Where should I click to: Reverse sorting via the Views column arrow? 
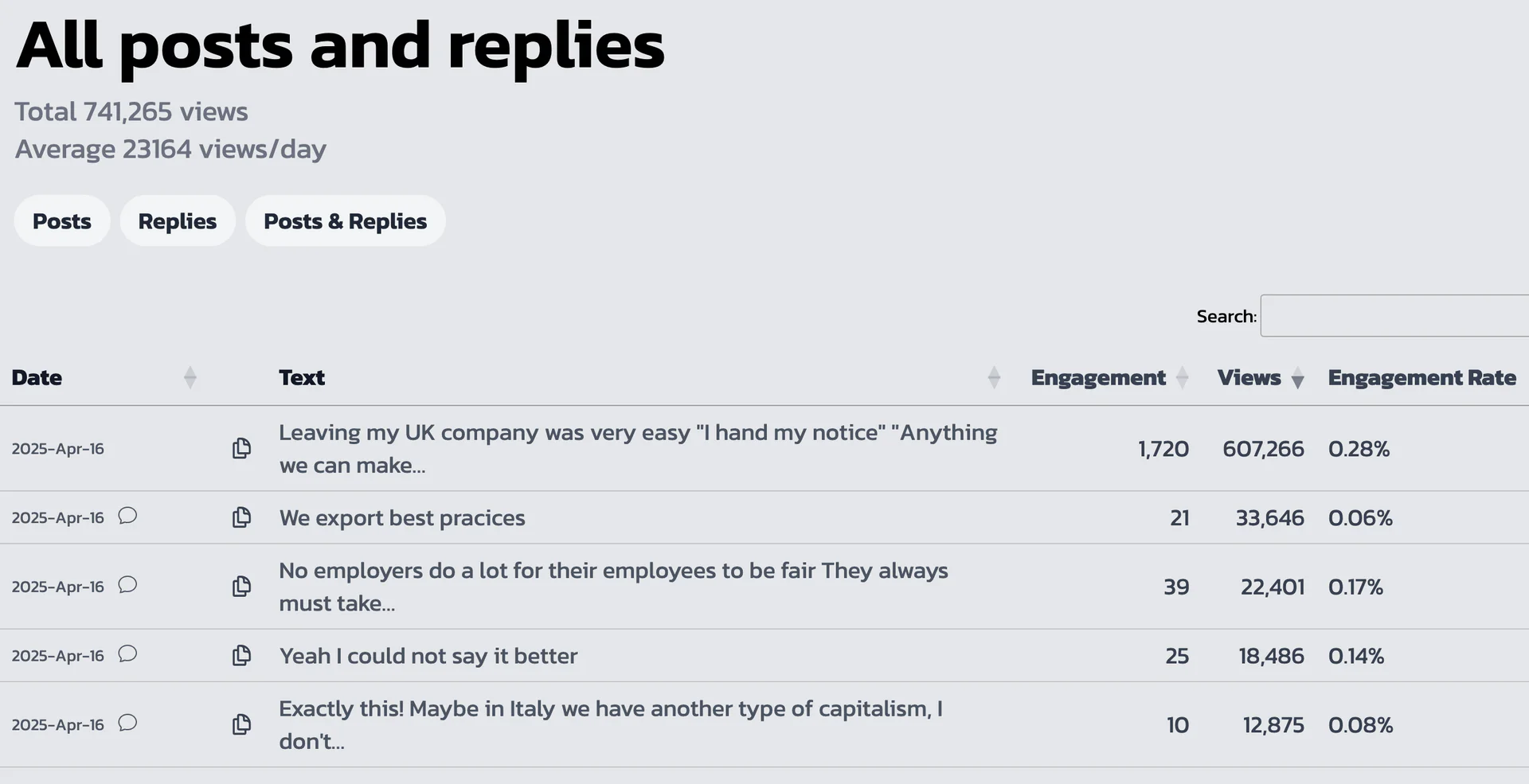click(1298, 380)
